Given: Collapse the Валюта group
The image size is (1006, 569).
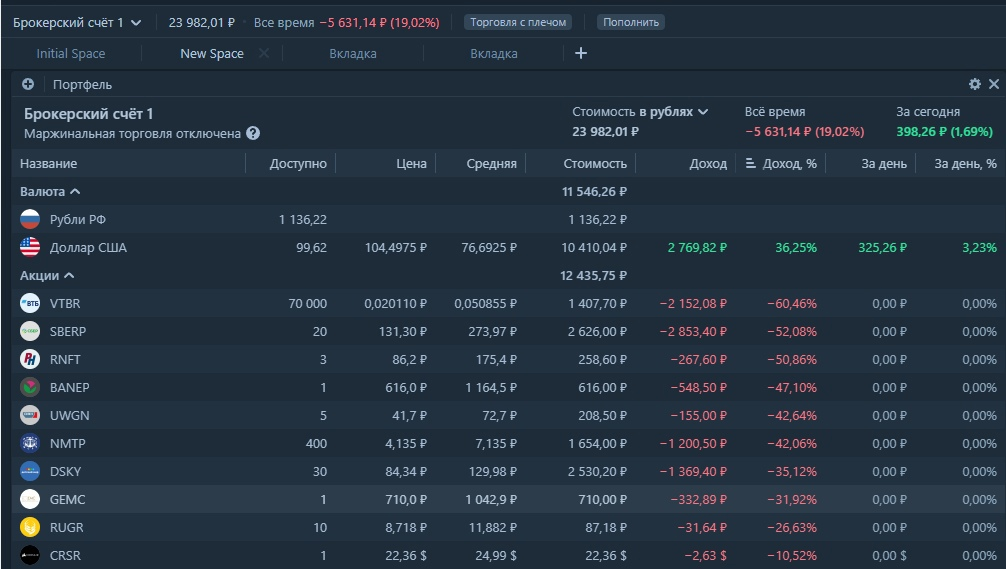Looking at the screenshot, I should [75, 191].
